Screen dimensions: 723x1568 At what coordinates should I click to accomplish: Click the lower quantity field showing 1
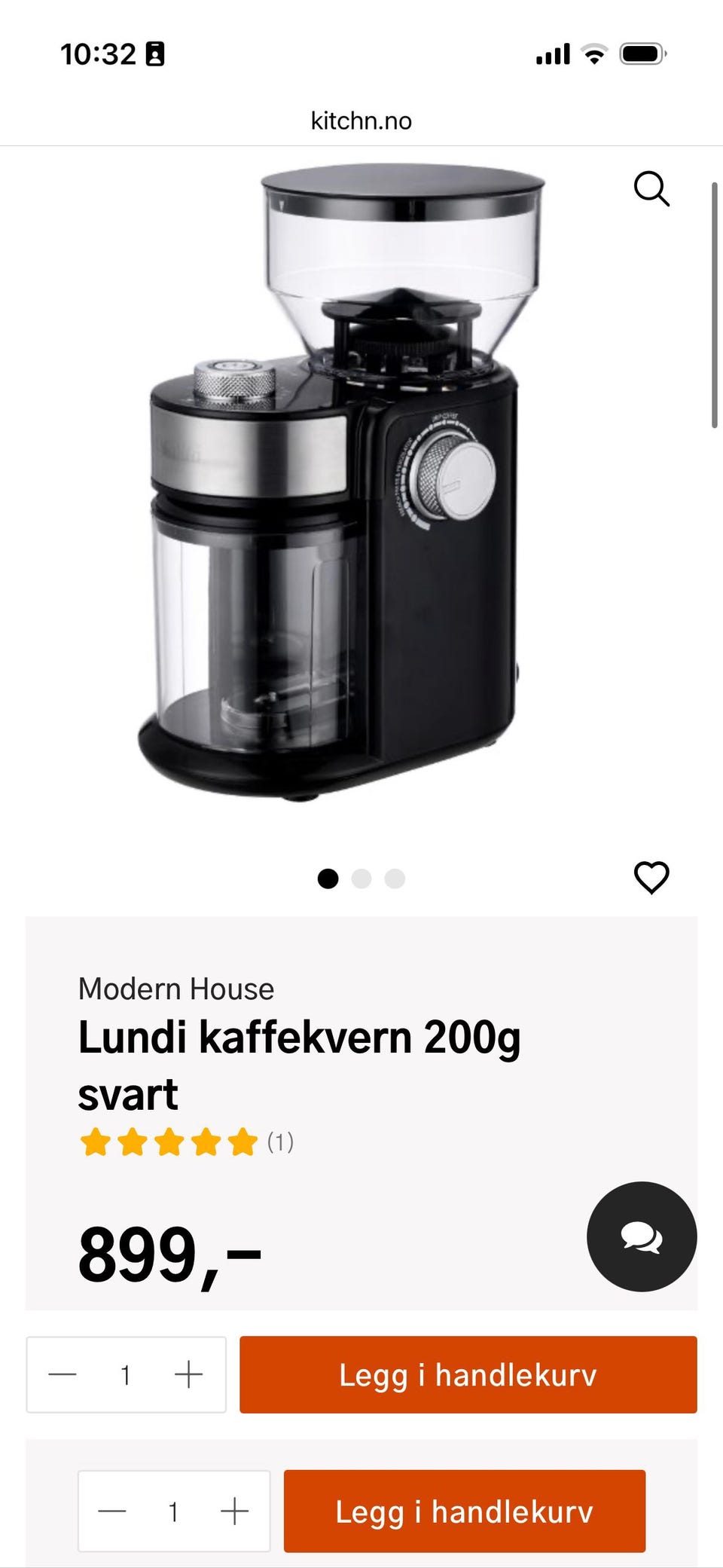click(173, 1511)
